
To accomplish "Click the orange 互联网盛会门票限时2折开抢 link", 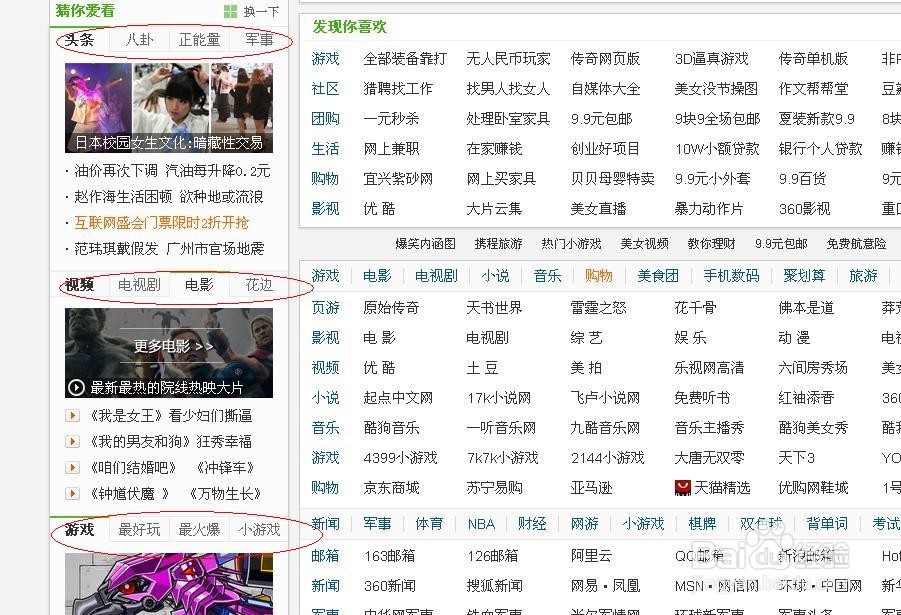I will (161, 222).
